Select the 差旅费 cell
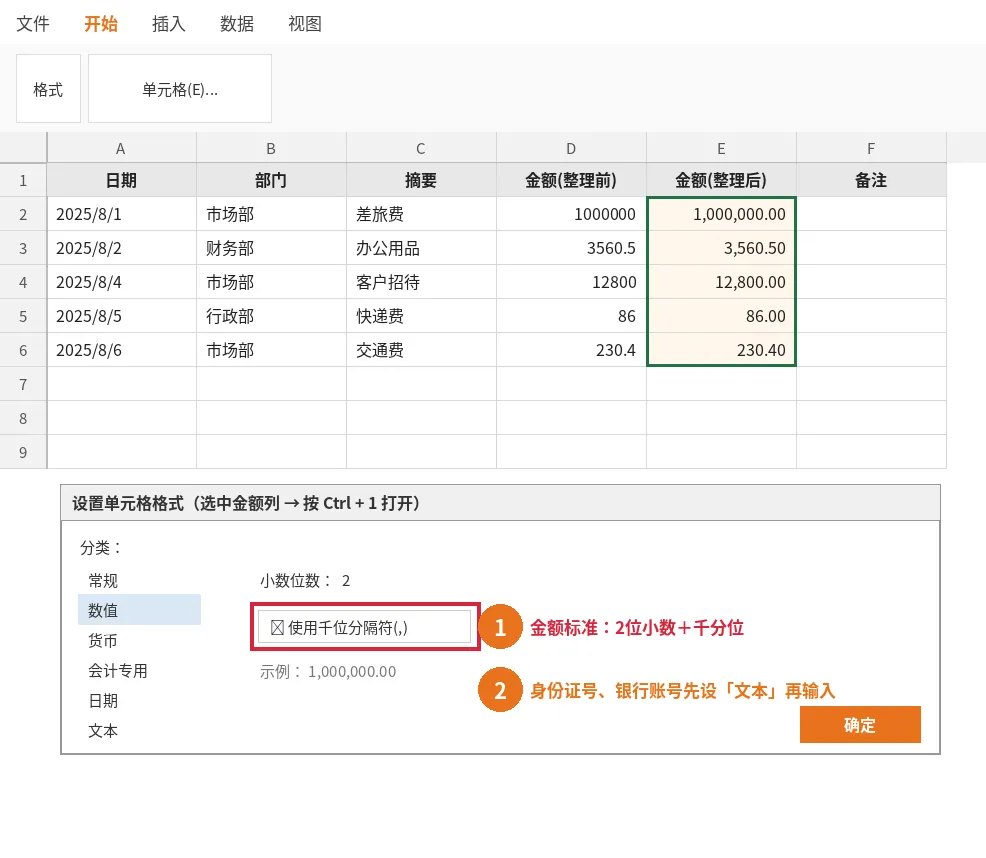The image size is (986, 858). tap(421, 214)
